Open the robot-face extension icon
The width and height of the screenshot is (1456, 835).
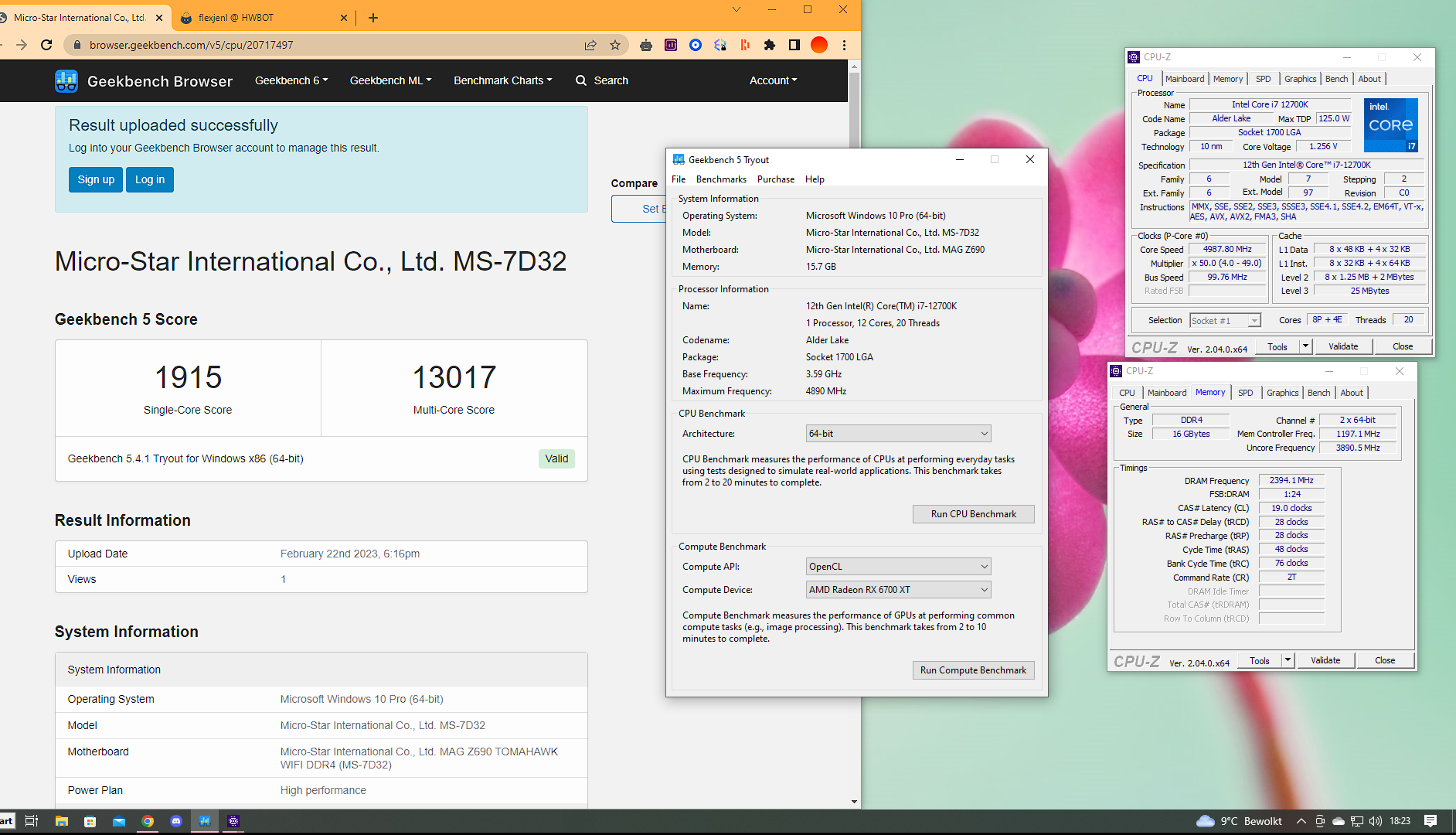(646, 45)
